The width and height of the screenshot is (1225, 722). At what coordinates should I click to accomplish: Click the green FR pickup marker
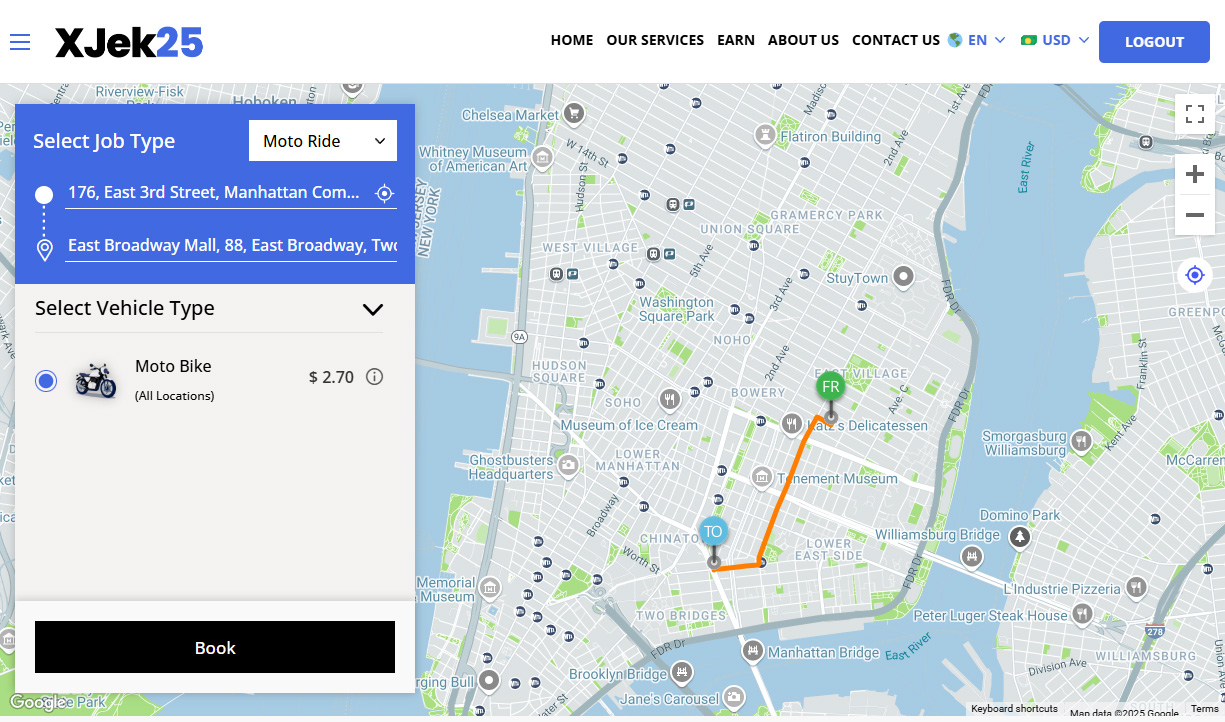coord(829,388)
